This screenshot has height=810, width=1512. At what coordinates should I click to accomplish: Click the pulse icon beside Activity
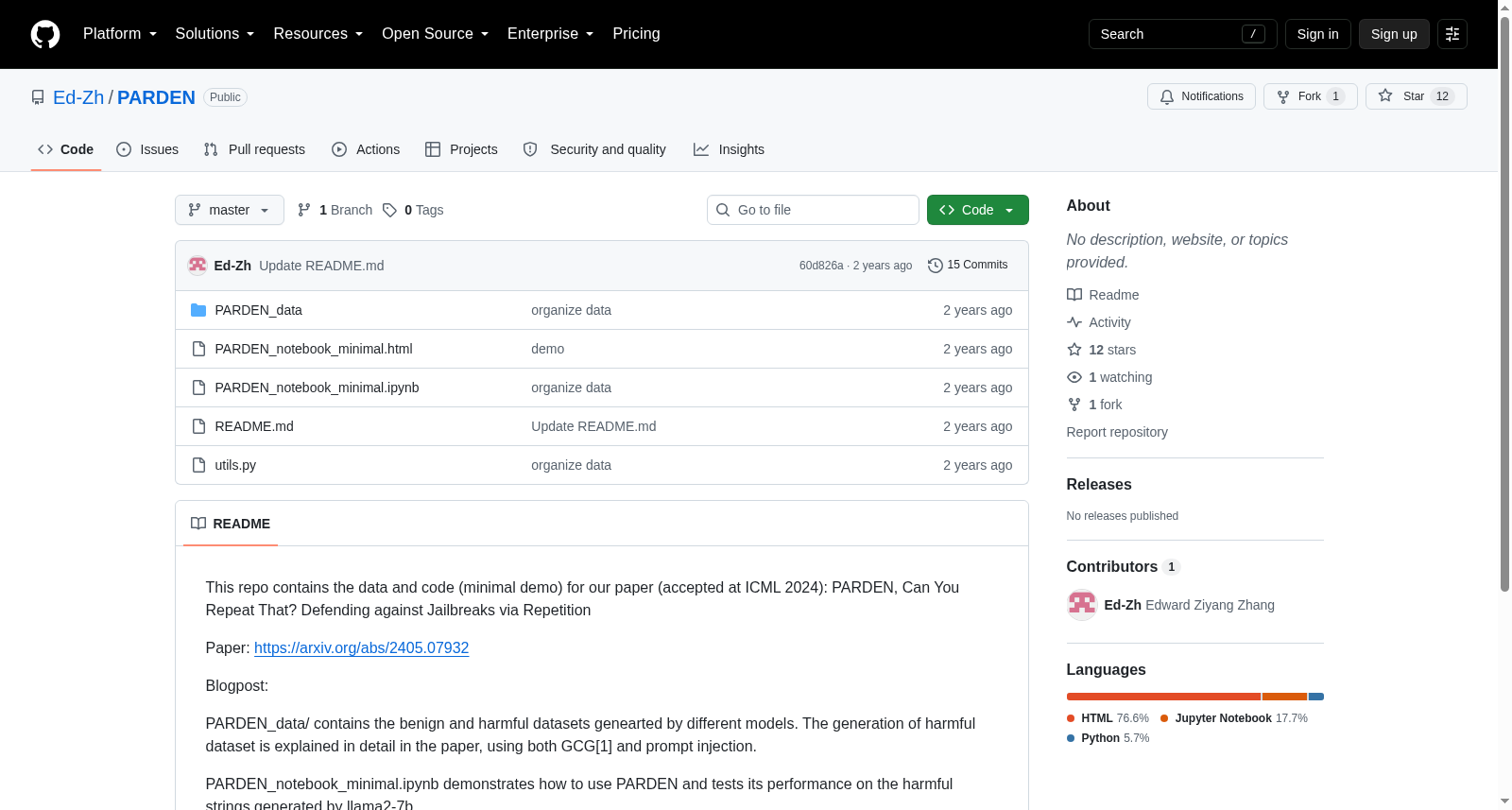(1074, 322)
